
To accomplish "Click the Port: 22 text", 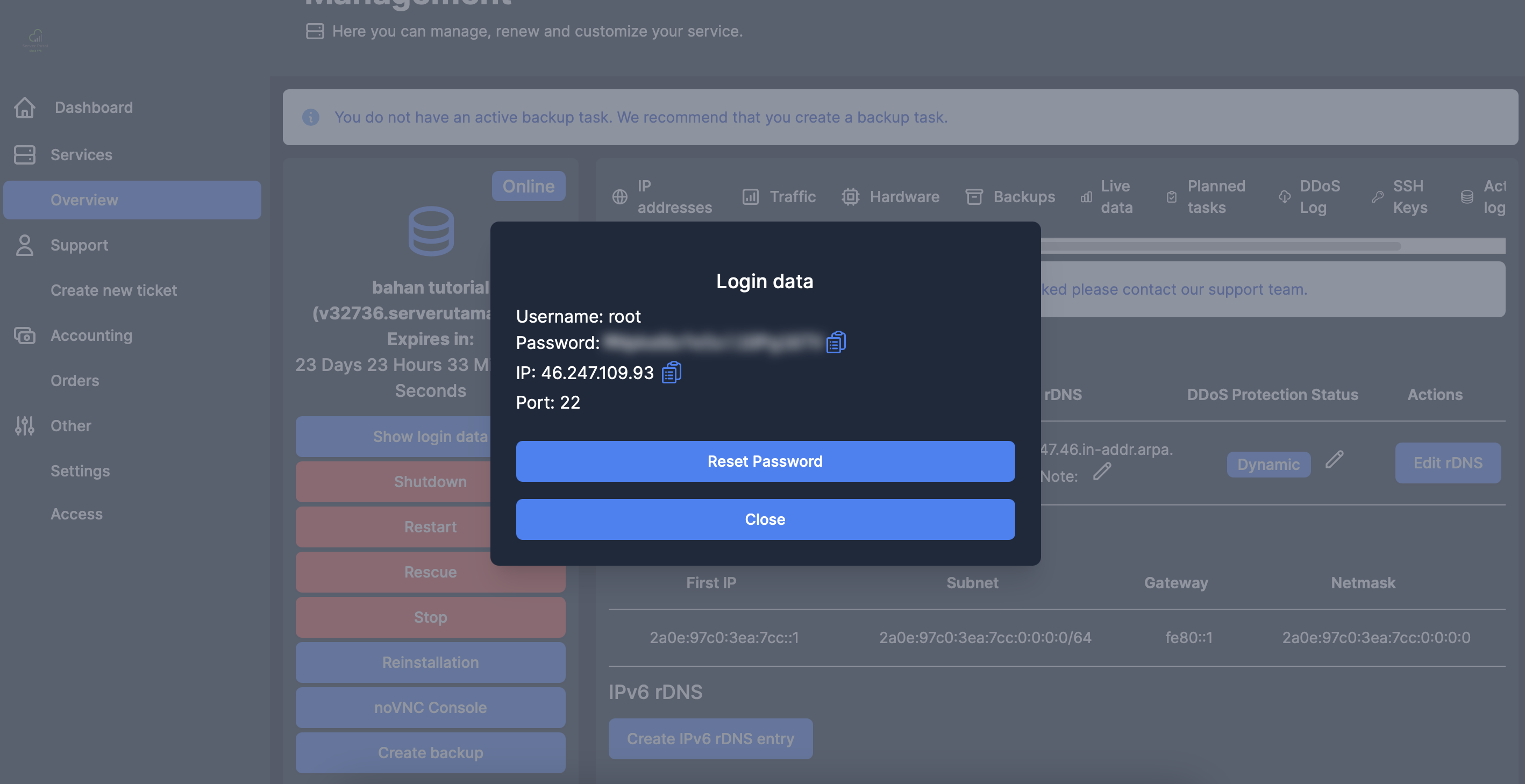I will (547, 403).
